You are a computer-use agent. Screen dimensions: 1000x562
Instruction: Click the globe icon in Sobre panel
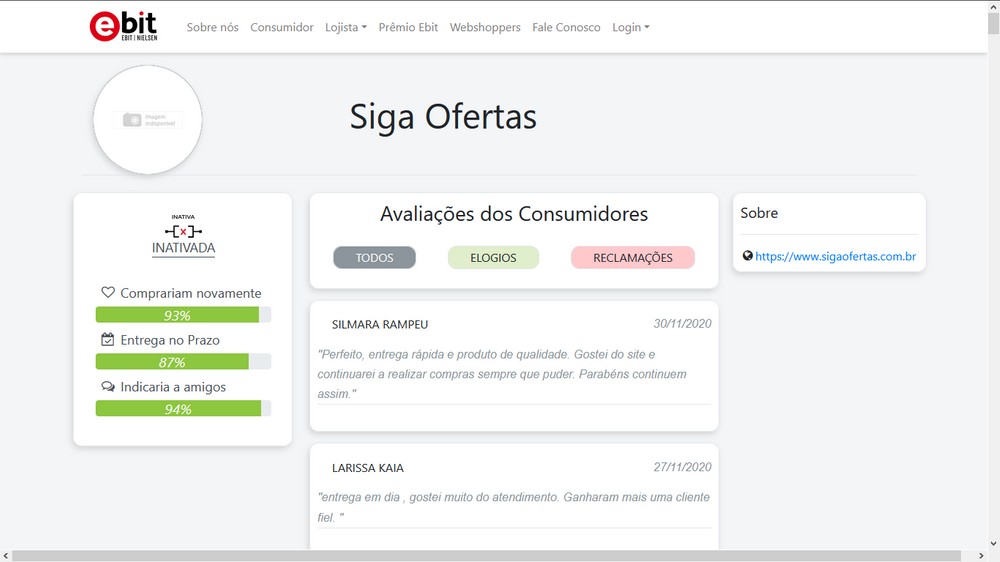(x=747, y=256)
